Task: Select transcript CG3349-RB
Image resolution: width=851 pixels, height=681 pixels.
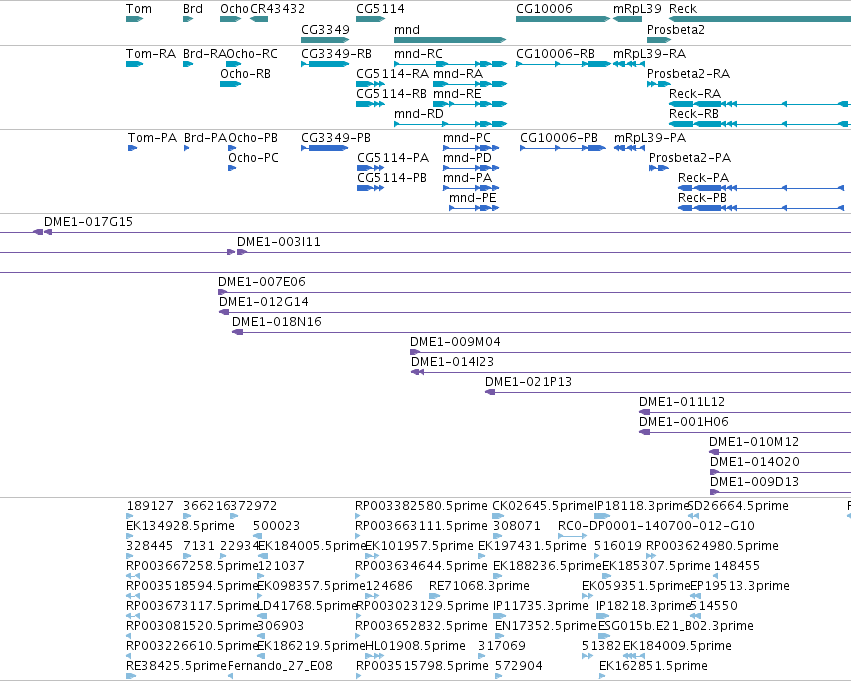Action: coord(325,64)
